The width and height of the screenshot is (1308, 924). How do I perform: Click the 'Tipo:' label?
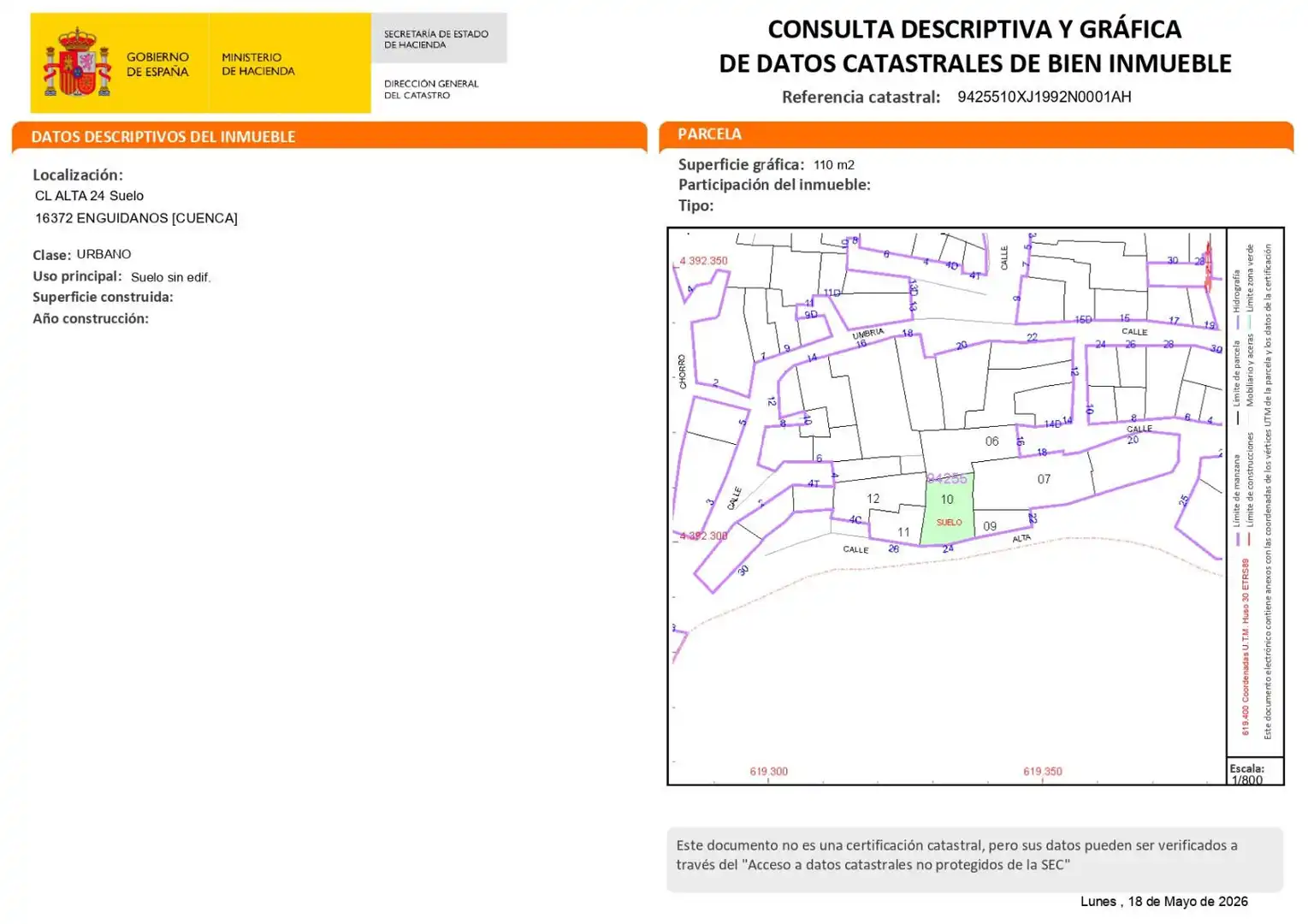pyautogui.click(x=695, y=205)
